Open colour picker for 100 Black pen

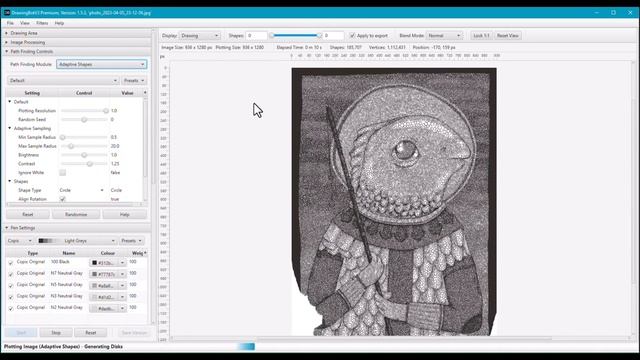click(108, 263)
